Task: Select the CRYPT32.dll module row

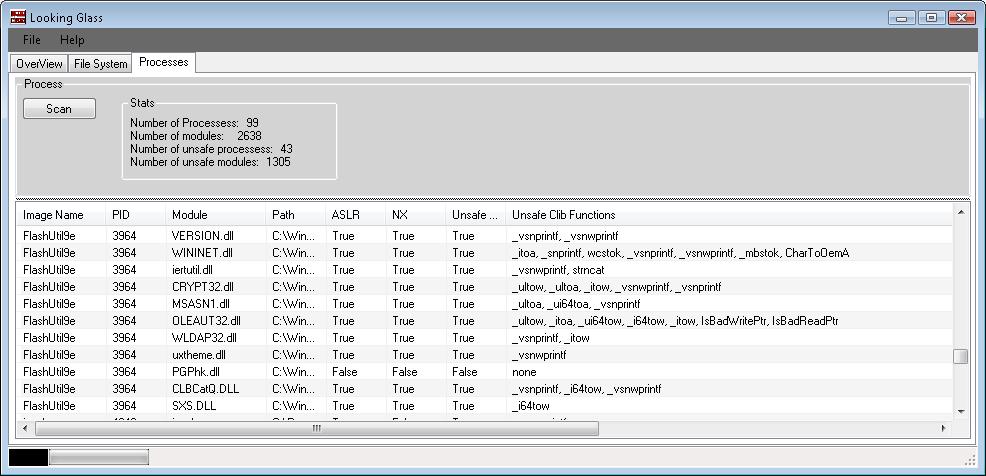Action: pyautogui.click(x=484, y=287)
